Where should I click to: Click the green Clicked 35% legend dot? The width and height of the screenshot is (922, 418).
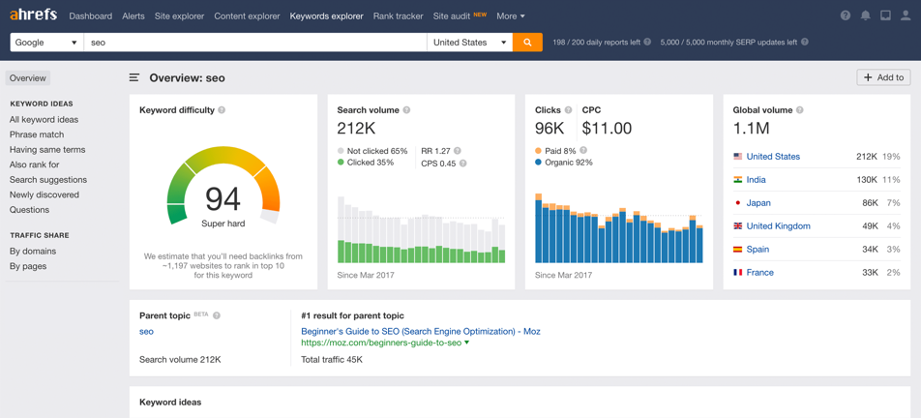point(341,162)
